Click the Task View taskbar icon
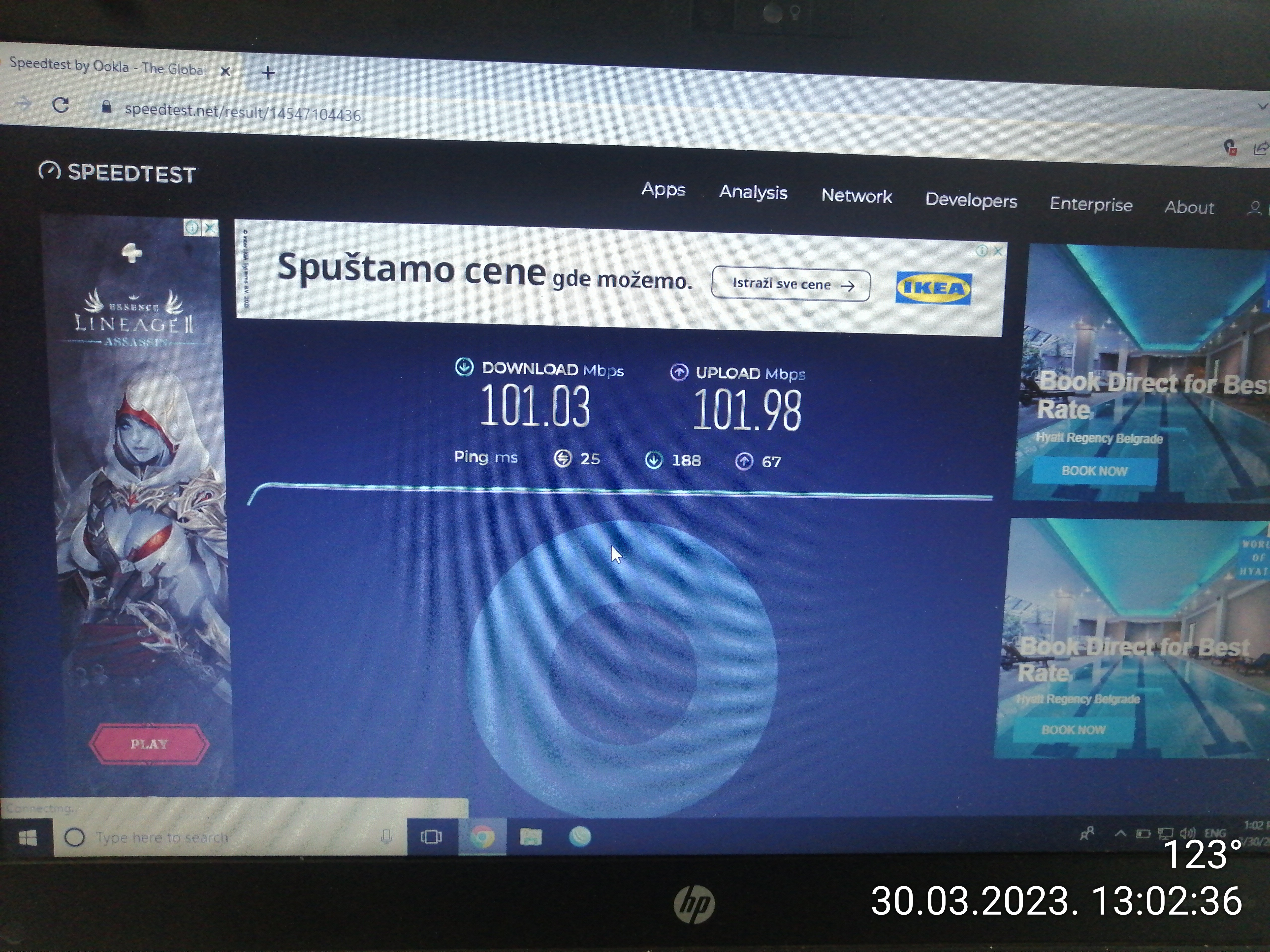The height and width of the screenshot is (952, 1270). point(431,837)
